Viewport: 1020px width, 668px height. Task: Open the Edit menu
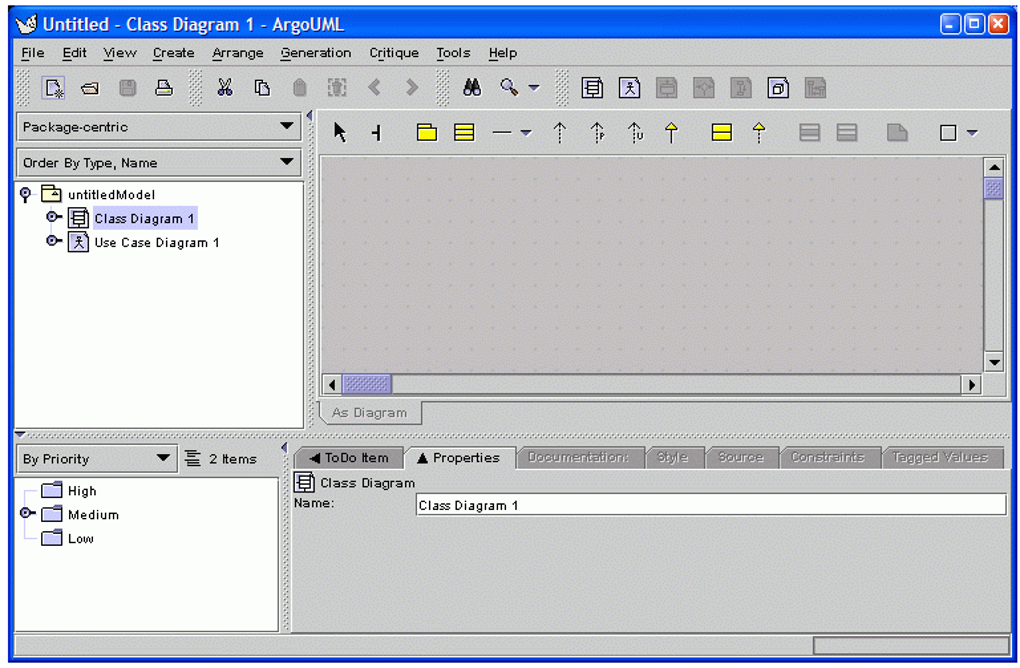coord(74,53)
